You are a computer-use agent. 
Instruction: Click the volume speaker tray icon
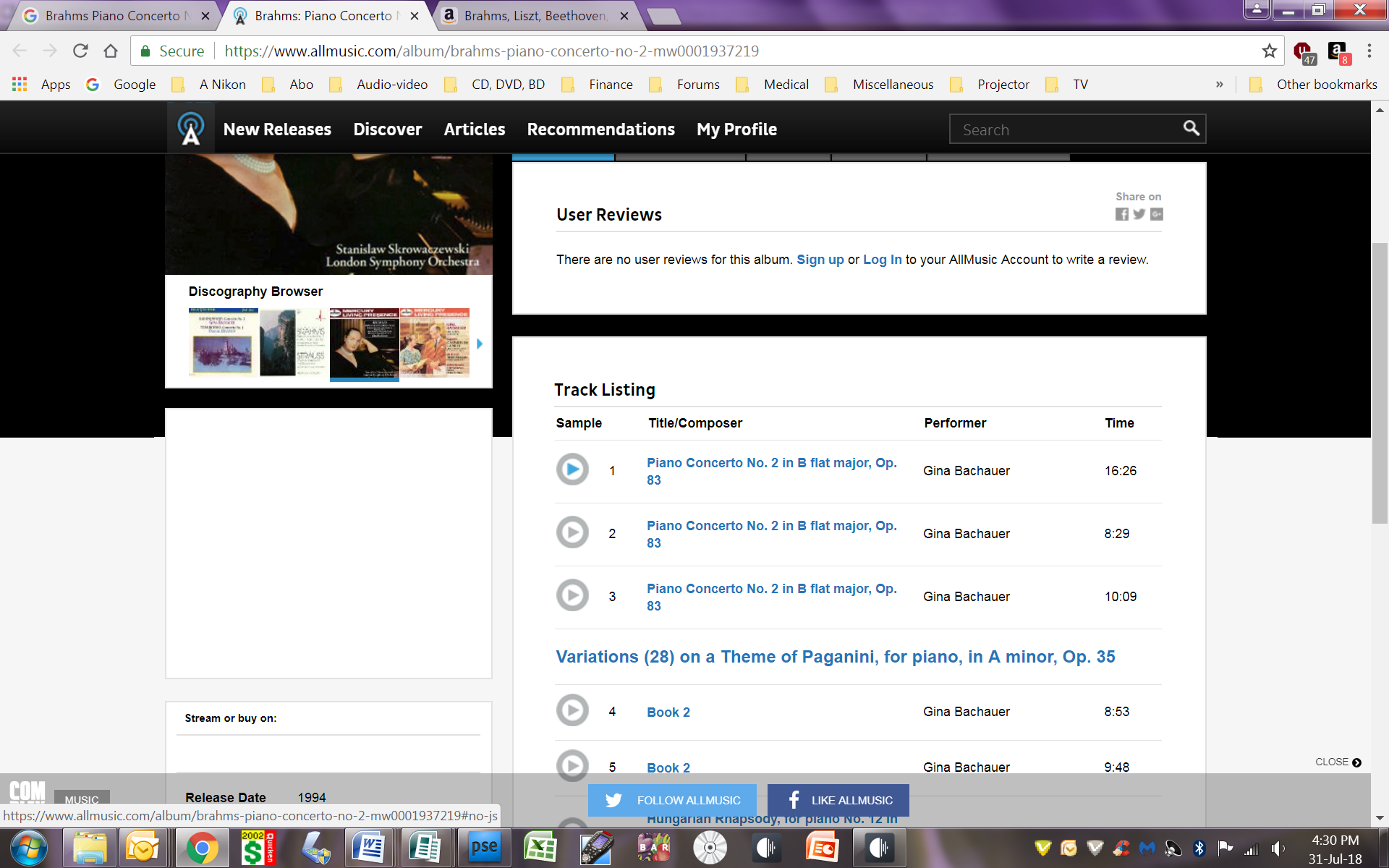point(1278,848)
